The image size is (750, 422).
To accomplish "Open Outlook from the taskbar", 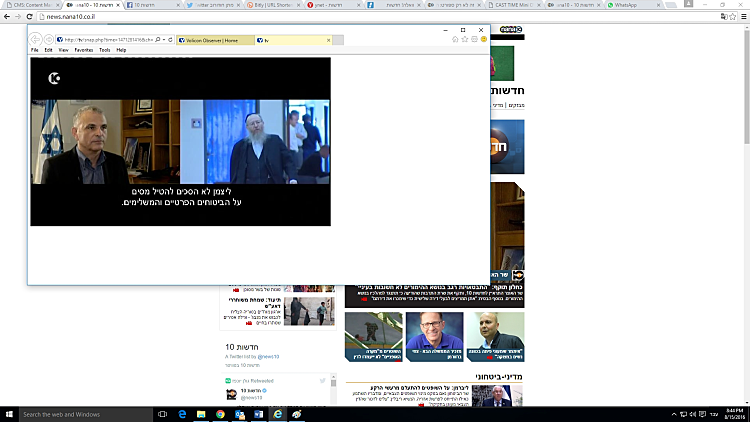I will (239, 414).
